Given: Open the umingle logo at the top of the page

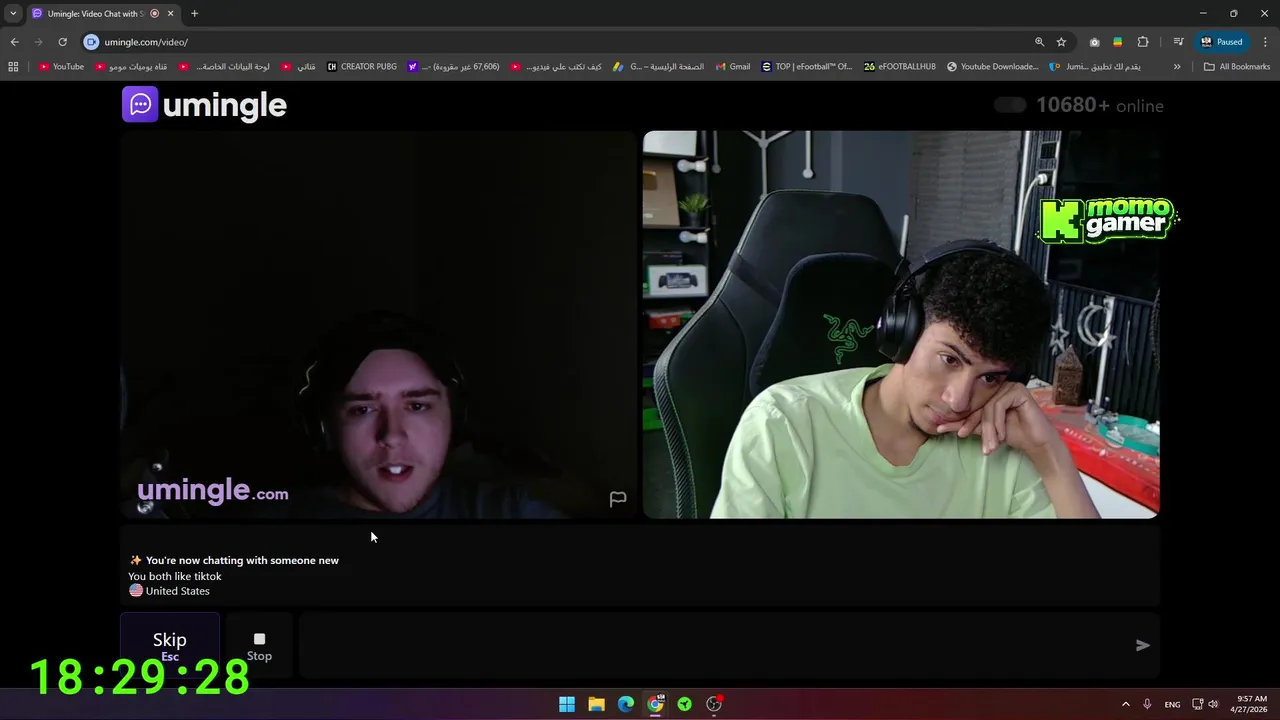Looking at the screenshot, I should click(x=205, y=105).
